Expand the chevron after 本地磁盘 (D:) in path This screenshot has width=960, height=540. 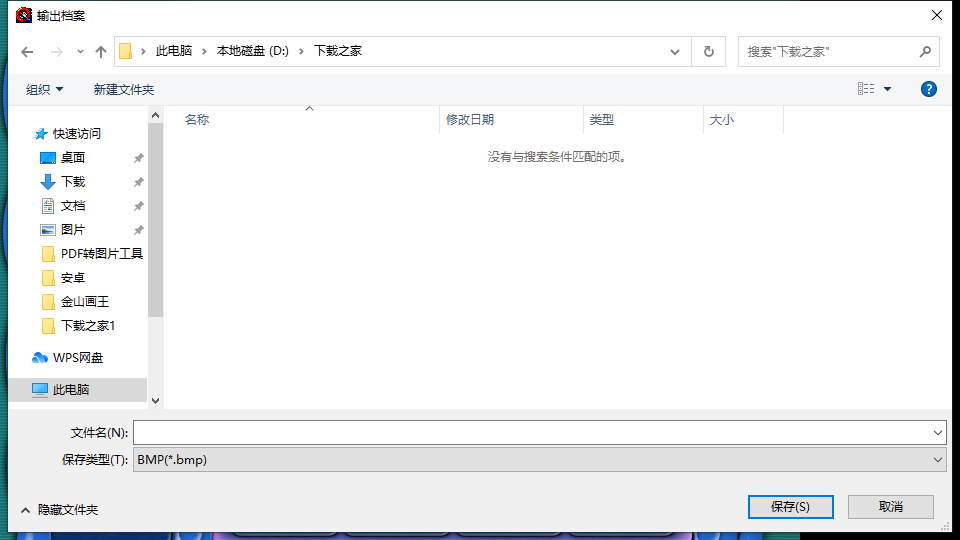click(301, 51)
